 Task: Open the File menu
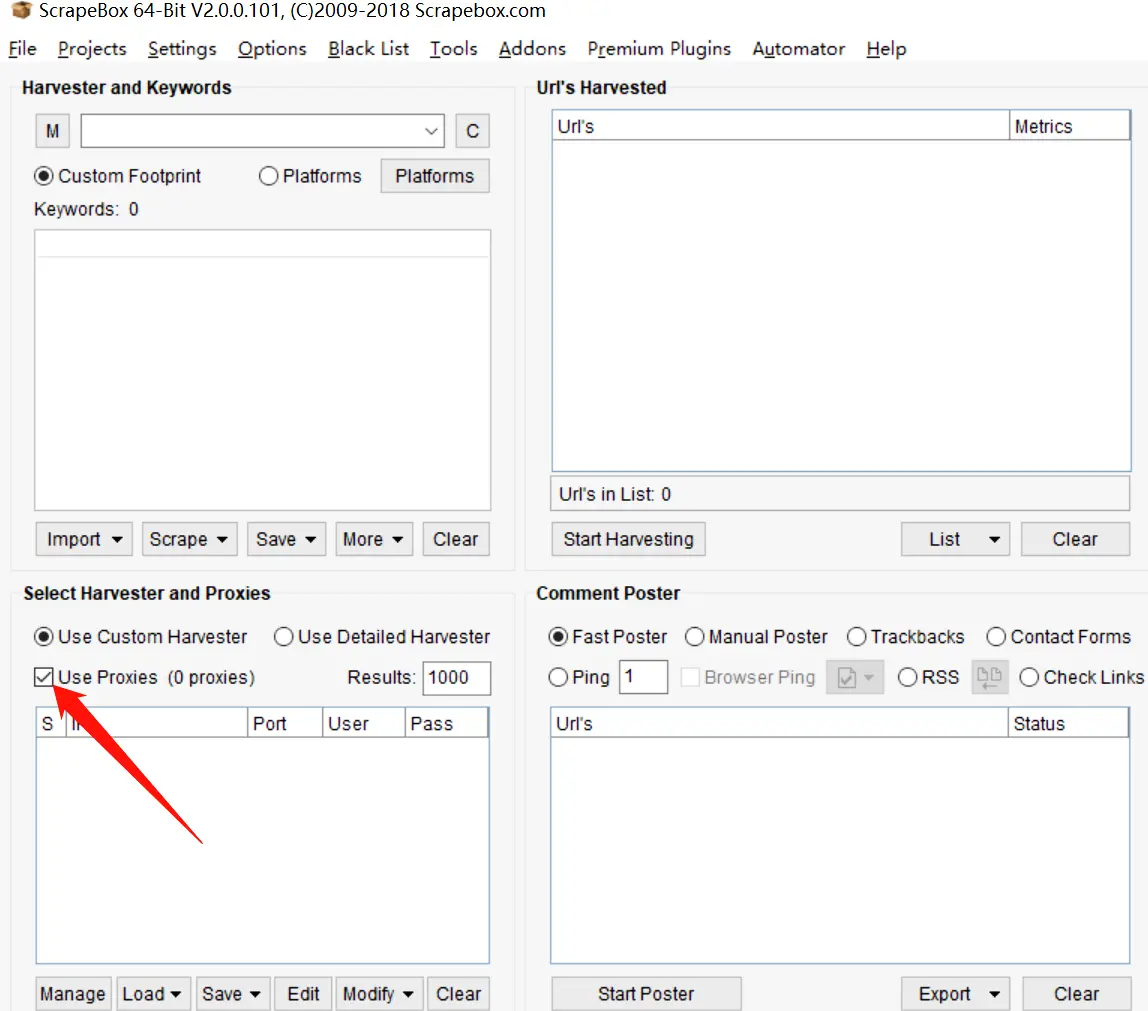pyautogui.click(x=22, y=49)
